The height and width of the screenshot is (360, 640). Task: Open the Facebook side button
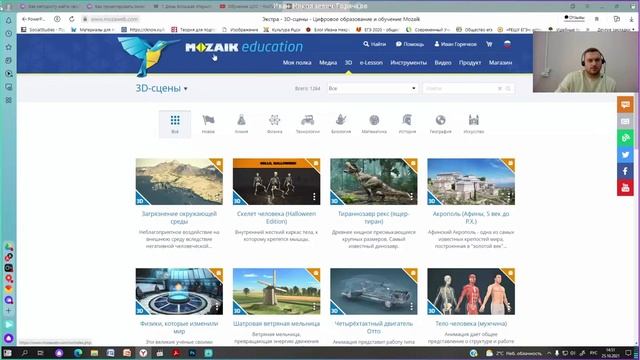point(625,171)
